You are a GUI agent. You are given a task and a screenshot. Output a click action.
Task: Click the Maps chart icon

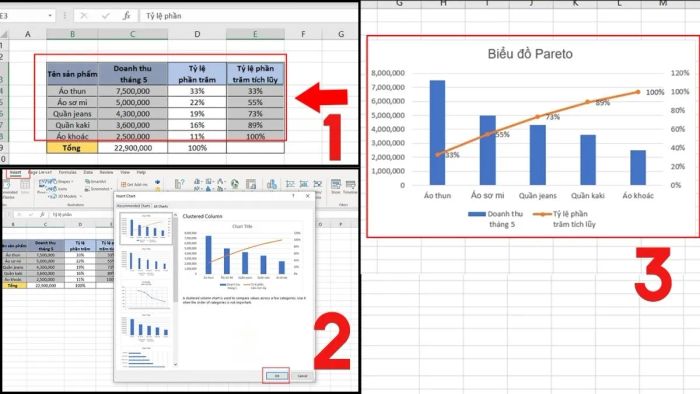point(234,183)
